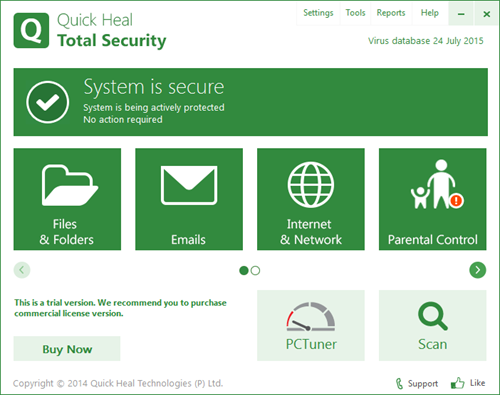Minimize the Quick Heal window
This screenshot has width=500, height=395.
461,14
